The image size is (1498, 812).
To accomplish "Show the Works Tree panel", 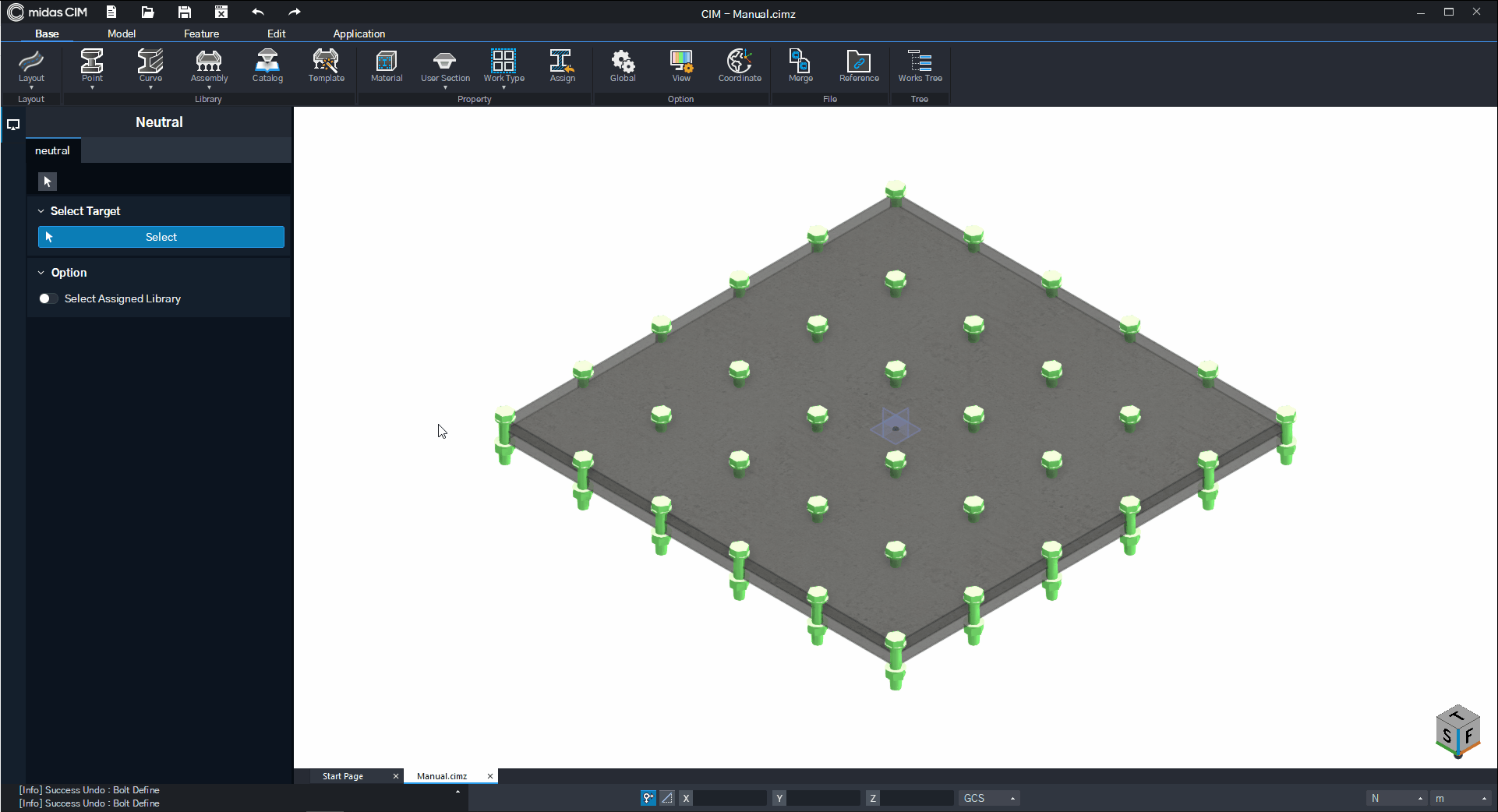I will pyautogui.click(x=920, y=65).
